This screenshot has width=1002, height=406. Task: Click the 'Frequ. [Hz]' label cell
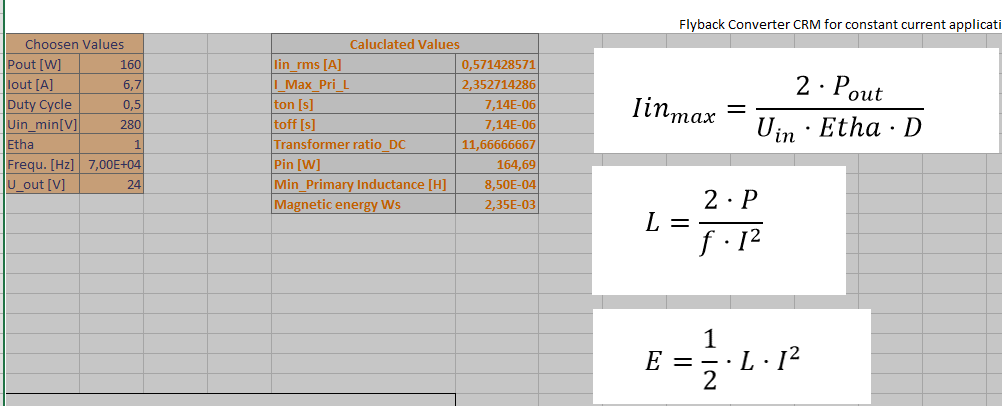coord(43,164)
